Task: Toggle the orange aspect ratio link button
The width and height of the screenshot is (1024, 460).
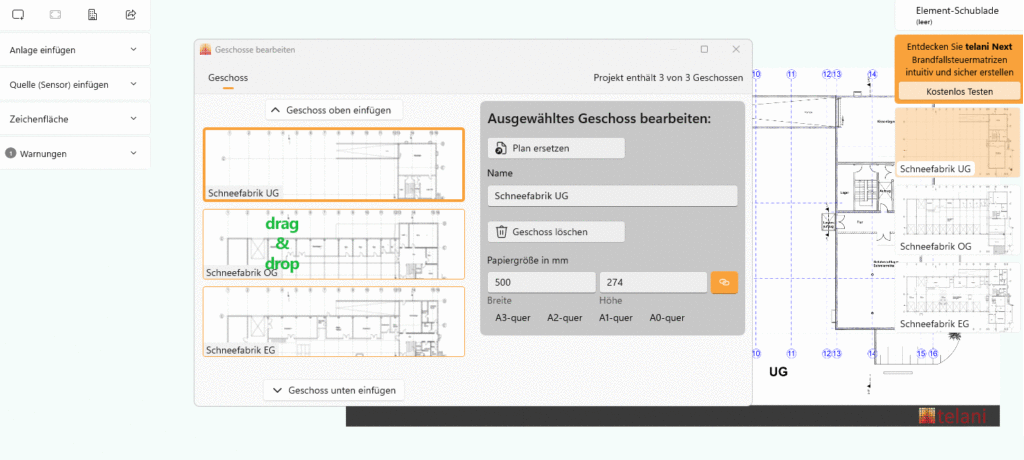Action: (724, 283)
